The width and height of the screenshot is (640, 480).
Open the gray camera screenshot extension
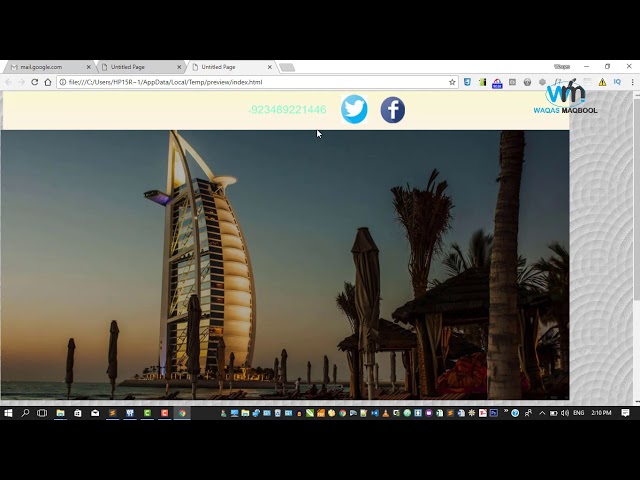(512, 82)
